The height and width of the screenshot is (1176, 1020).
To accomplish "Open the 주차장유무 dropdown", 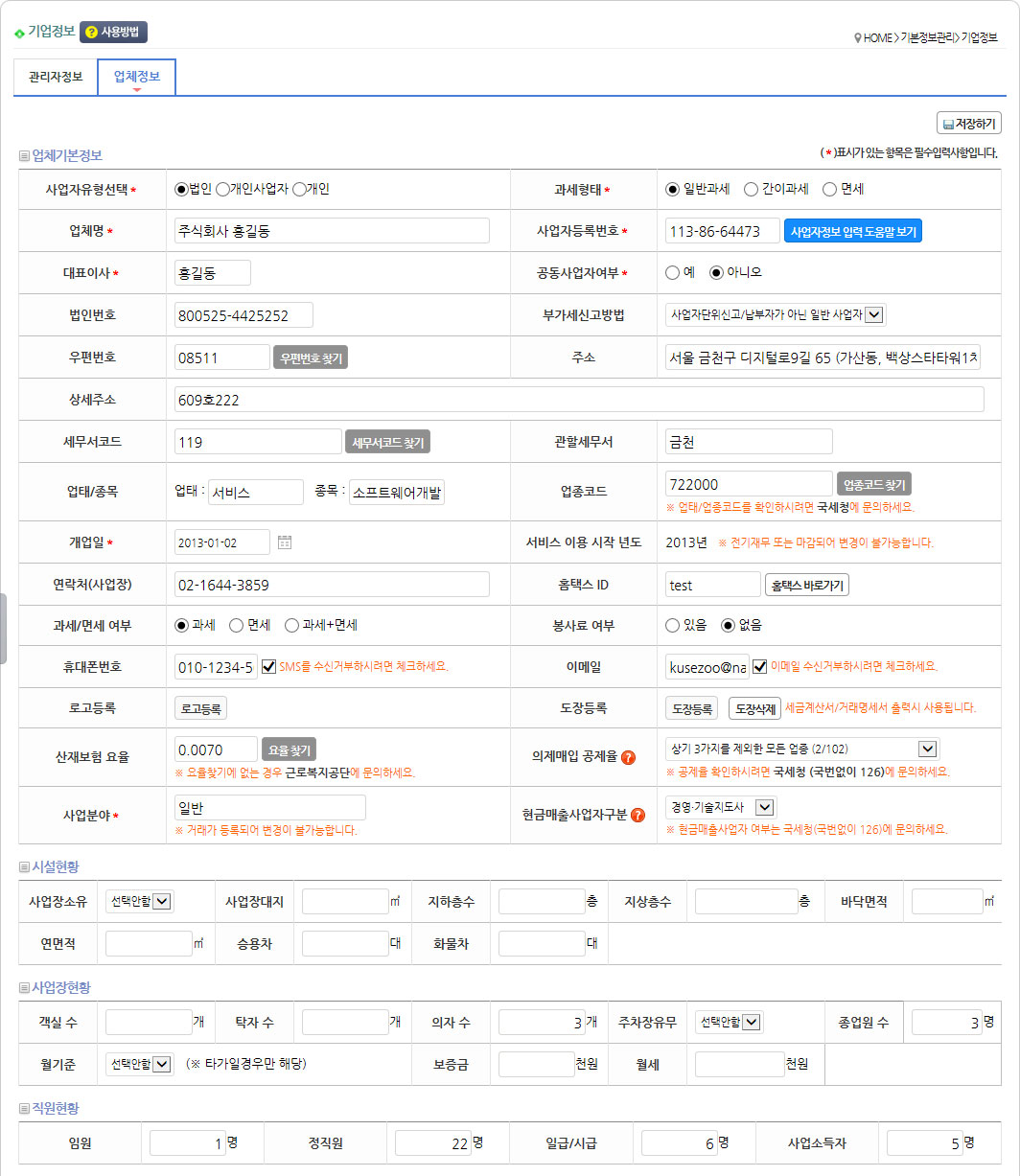I will pos(729,1022).
